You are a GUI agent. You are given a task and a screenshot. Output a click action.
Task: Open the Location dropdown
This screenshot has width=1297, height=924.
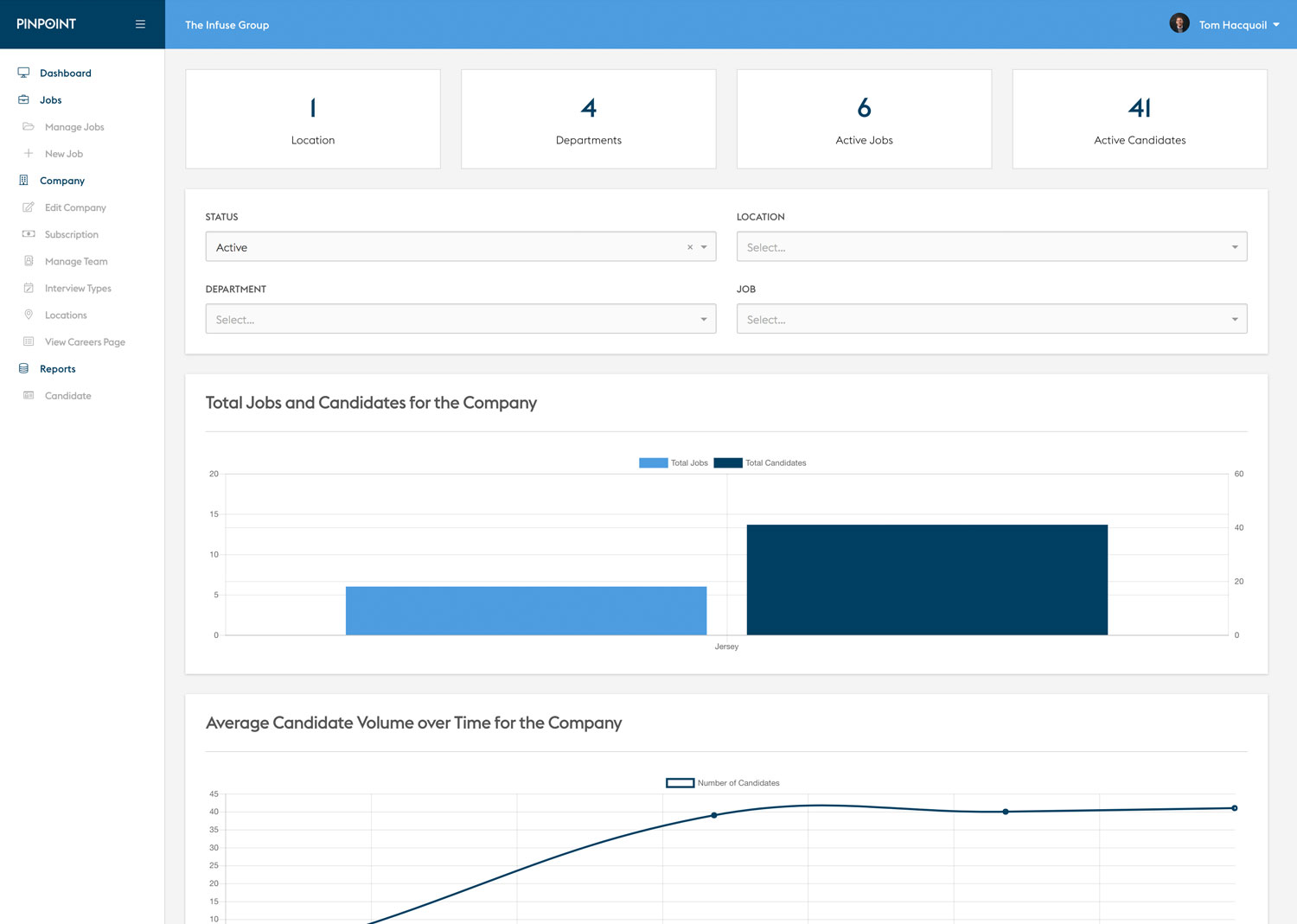992,246
